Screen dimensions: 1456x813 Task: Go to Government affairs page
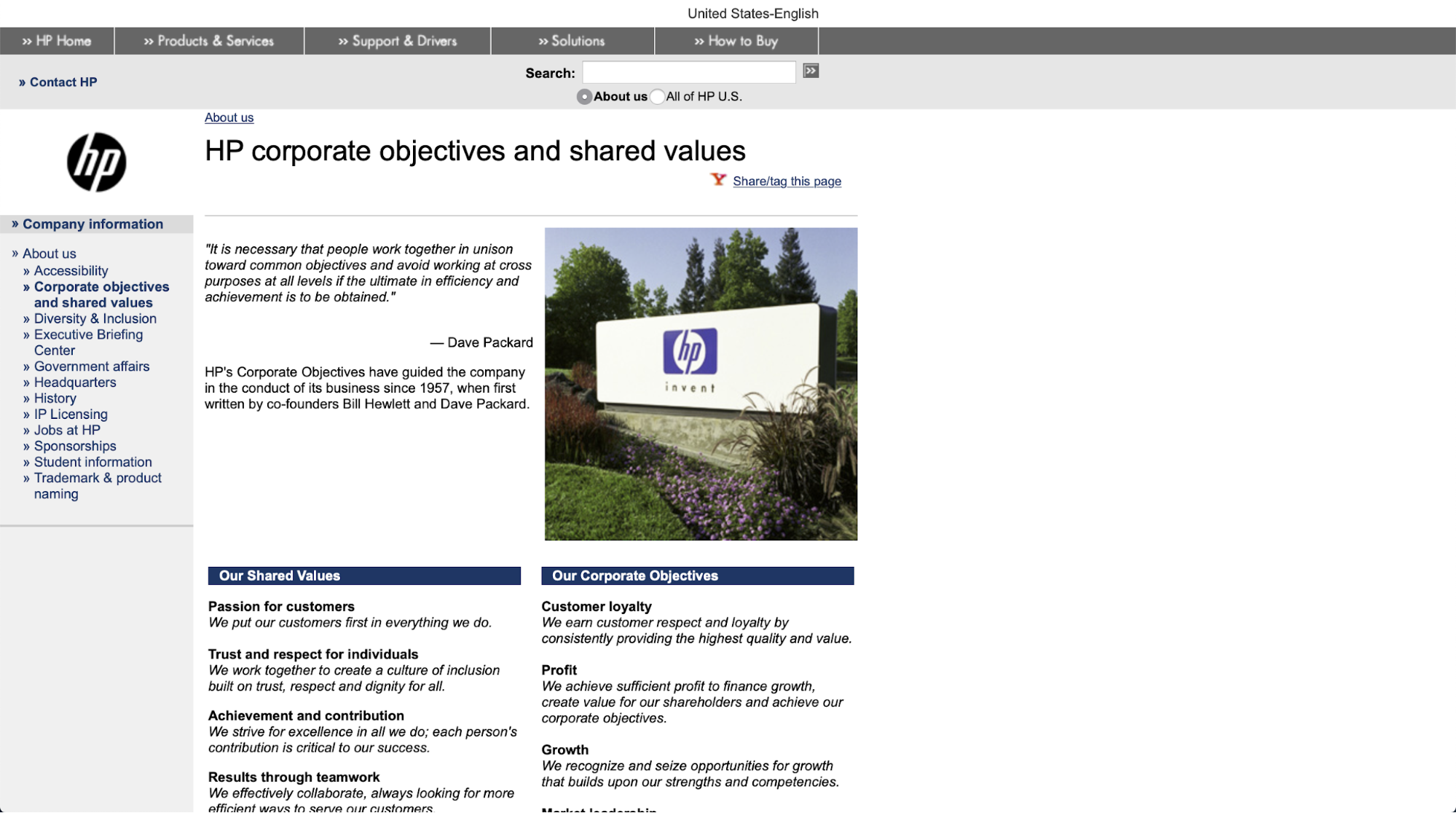[91, 366]
